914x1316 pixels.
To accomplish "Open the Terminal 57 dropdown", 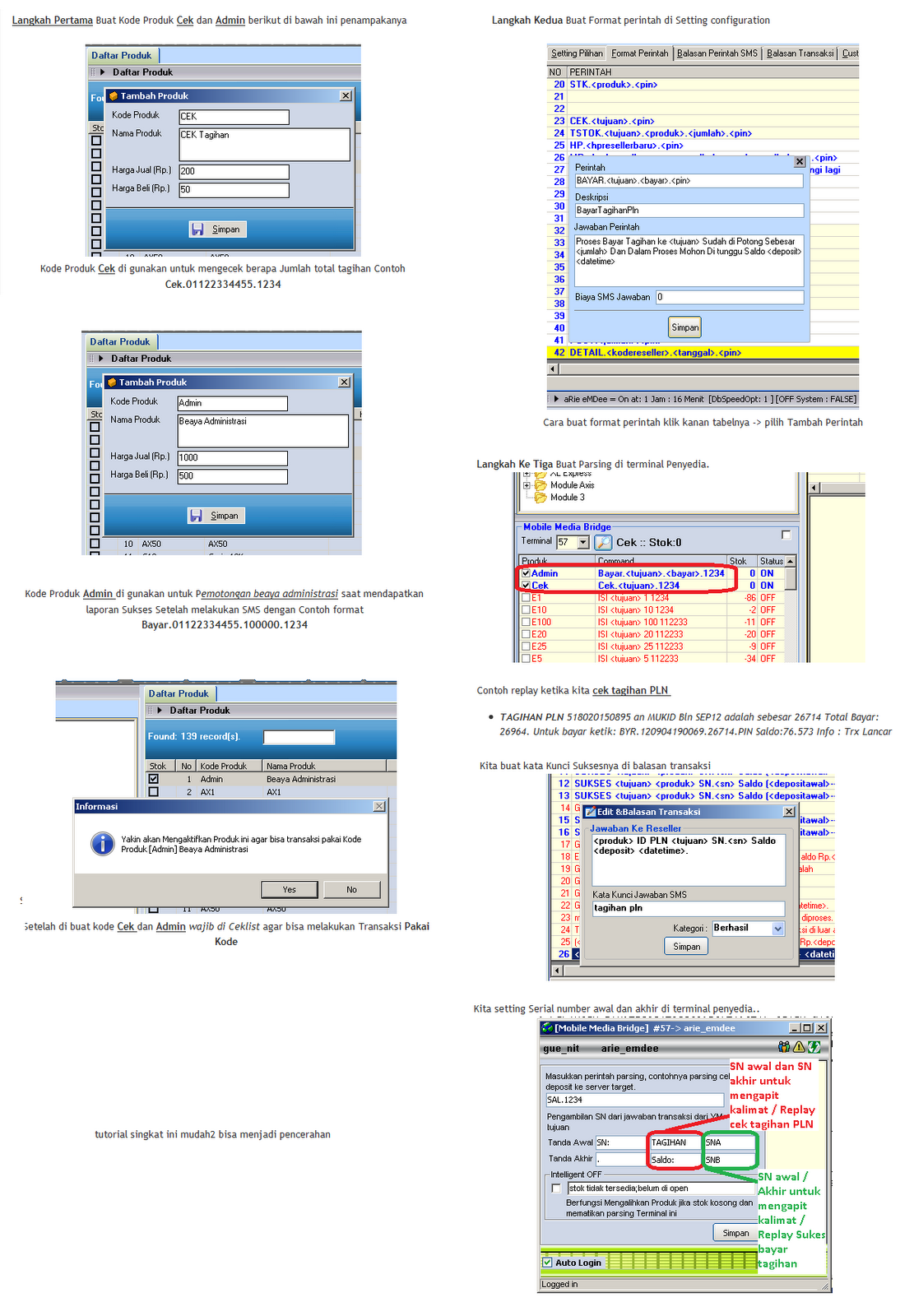I will pyautogui.click(x=583, y=543).
